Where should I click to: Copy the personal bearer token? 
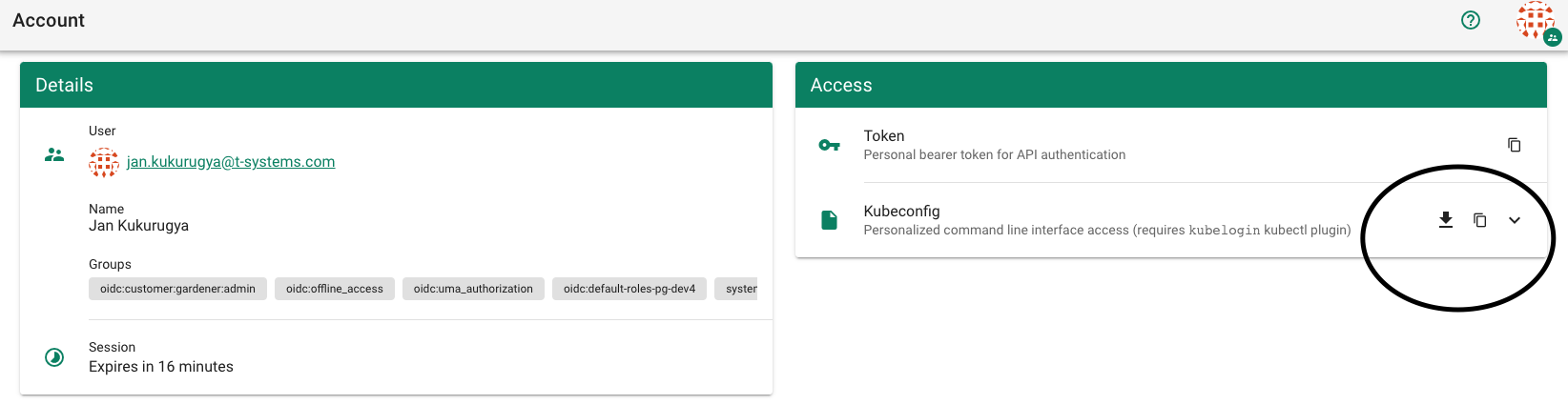[1514, 145]
